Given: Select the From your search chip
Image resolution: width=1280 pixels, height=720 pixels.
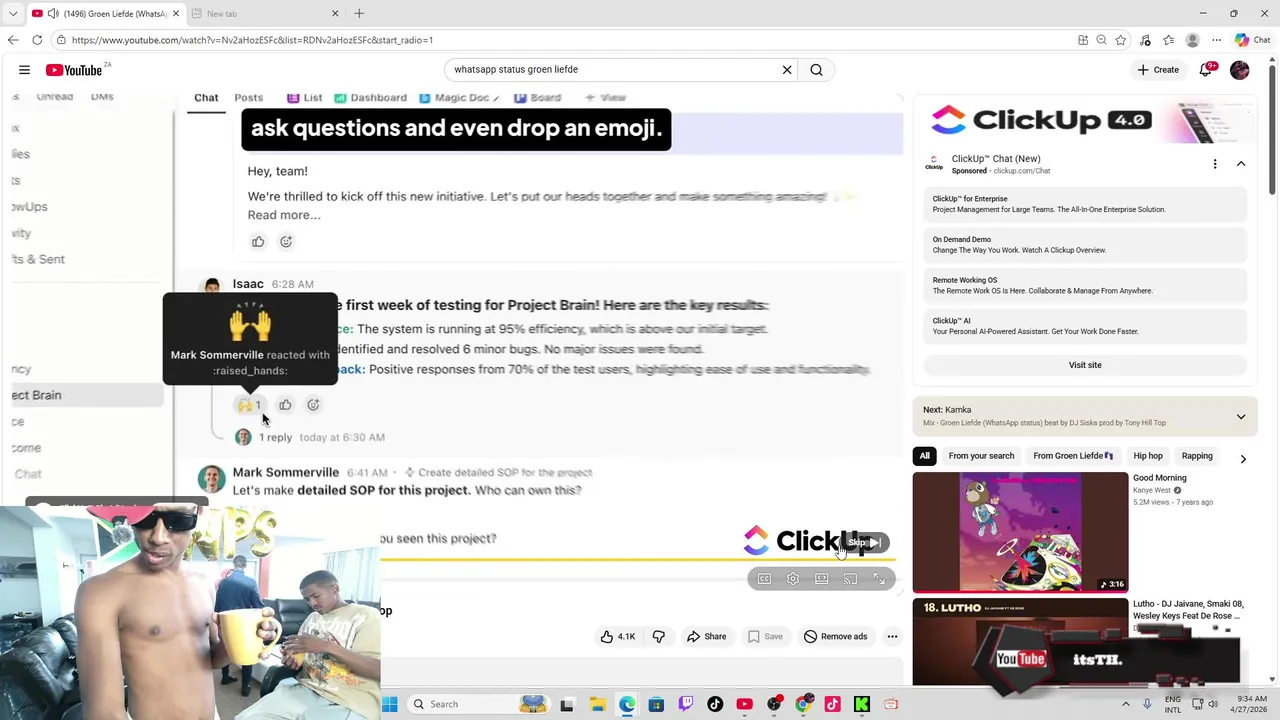Looking at the screenshot, I should pyautogui.click(x=981, y=456).
